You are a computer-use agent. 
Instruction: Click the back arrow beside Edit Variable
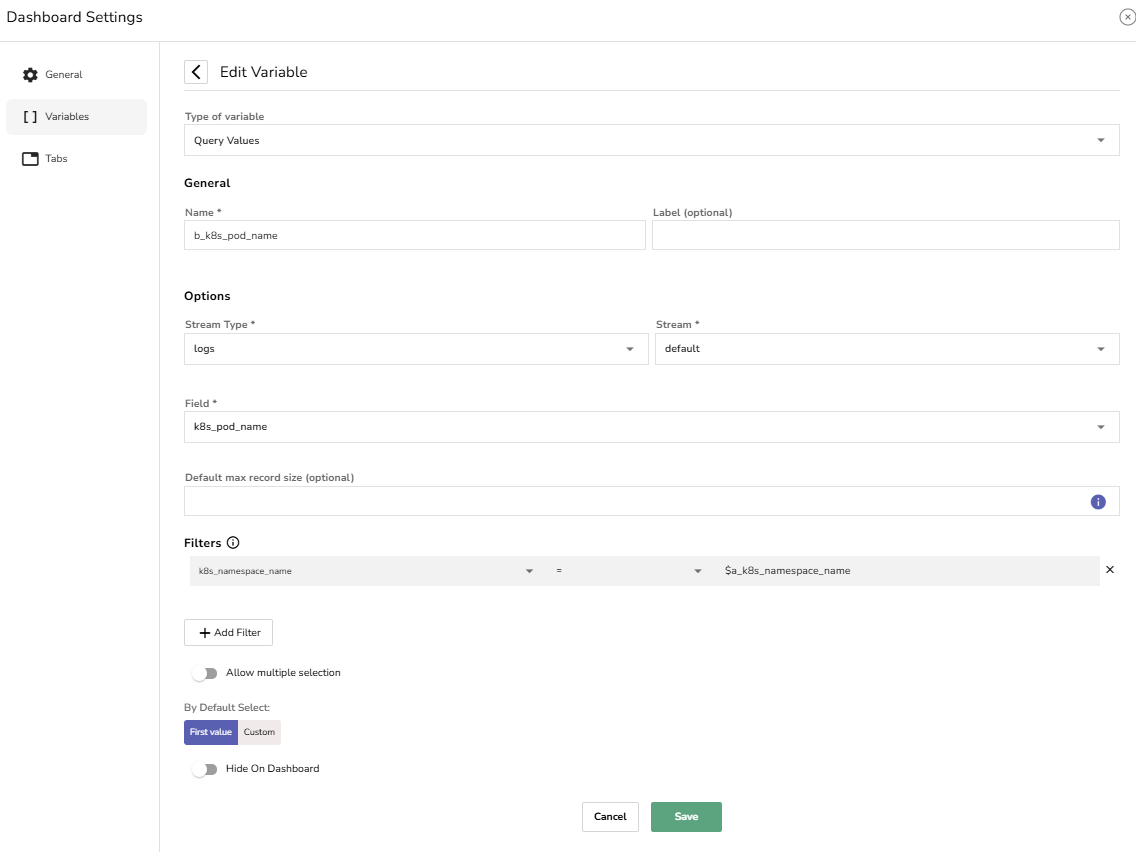coord(196,72)
